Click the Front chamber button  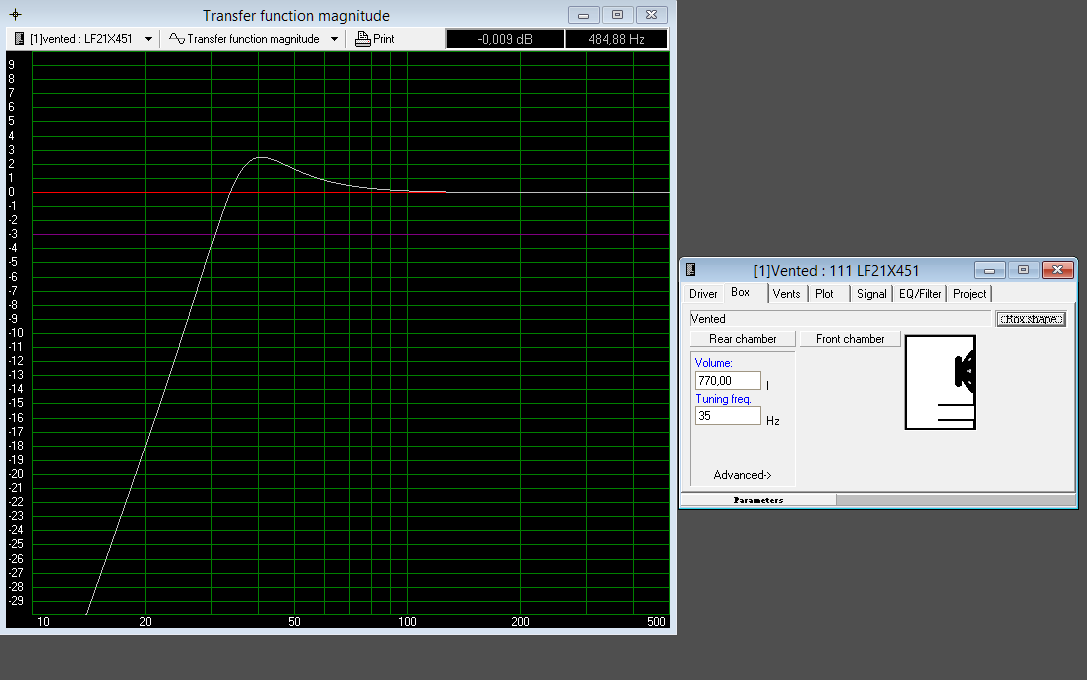[850, 339]
